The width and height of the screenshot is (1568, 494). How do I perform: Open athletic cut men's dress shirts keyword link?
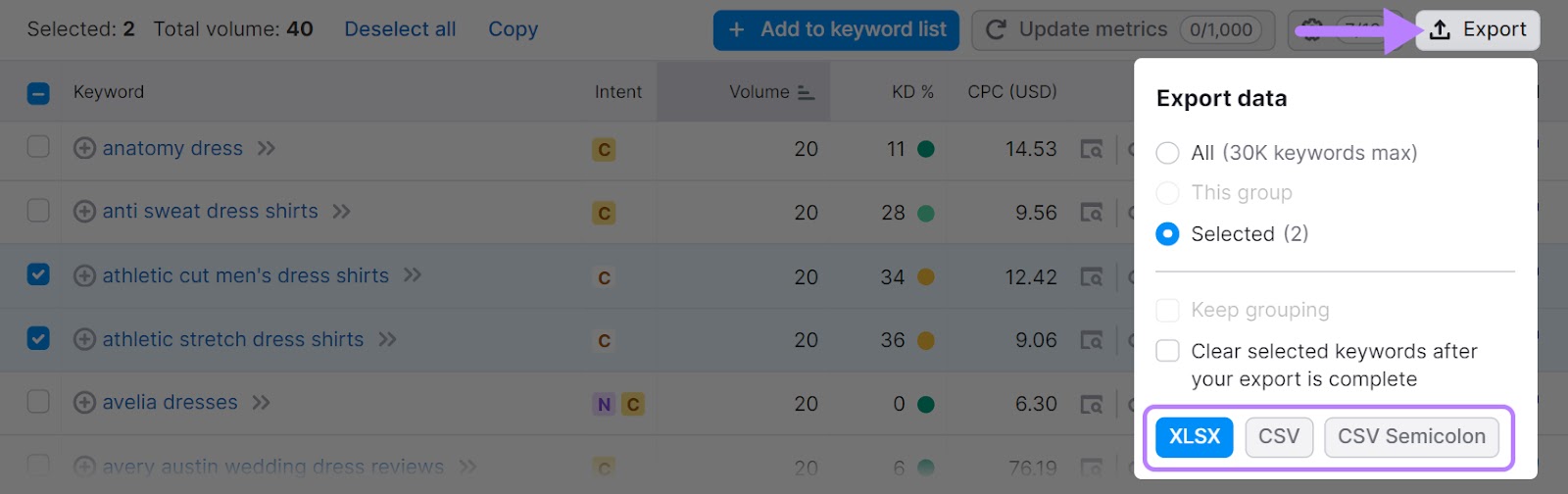pos(246,276)
